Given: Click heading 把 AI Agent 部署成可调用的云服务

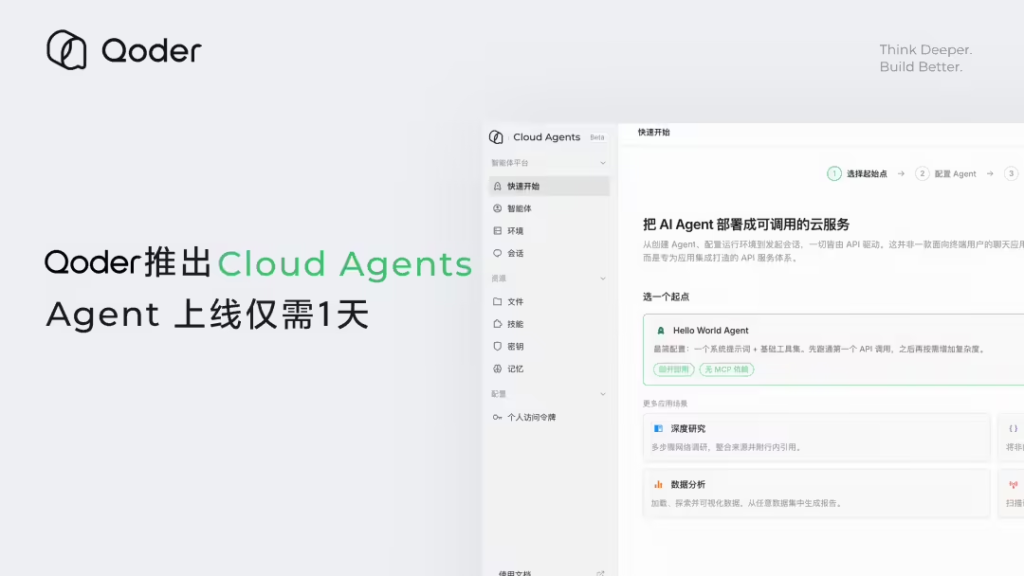Looking at the screenshot, I should click(x=746, y=225).
